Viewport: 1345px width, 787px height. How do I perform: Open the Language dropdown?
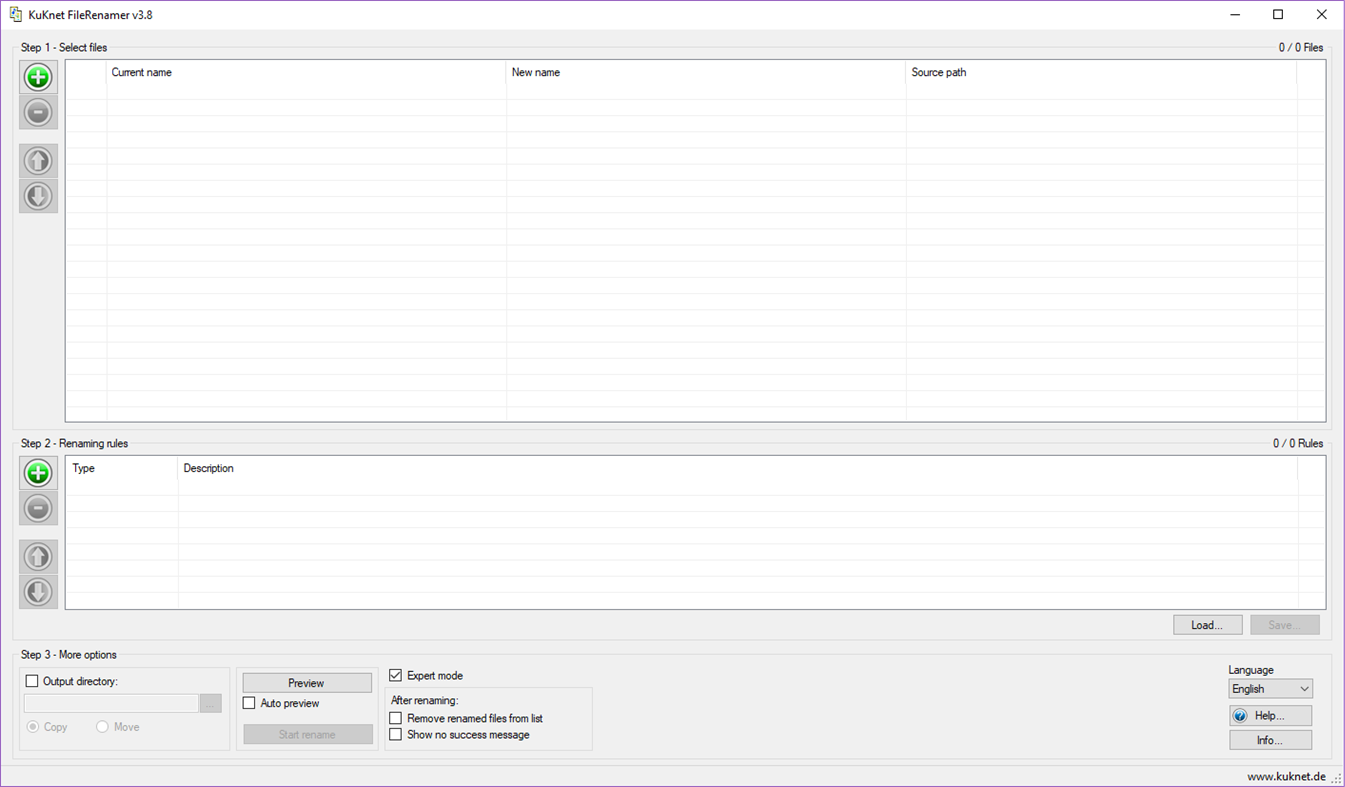[x=1269, y=688]
